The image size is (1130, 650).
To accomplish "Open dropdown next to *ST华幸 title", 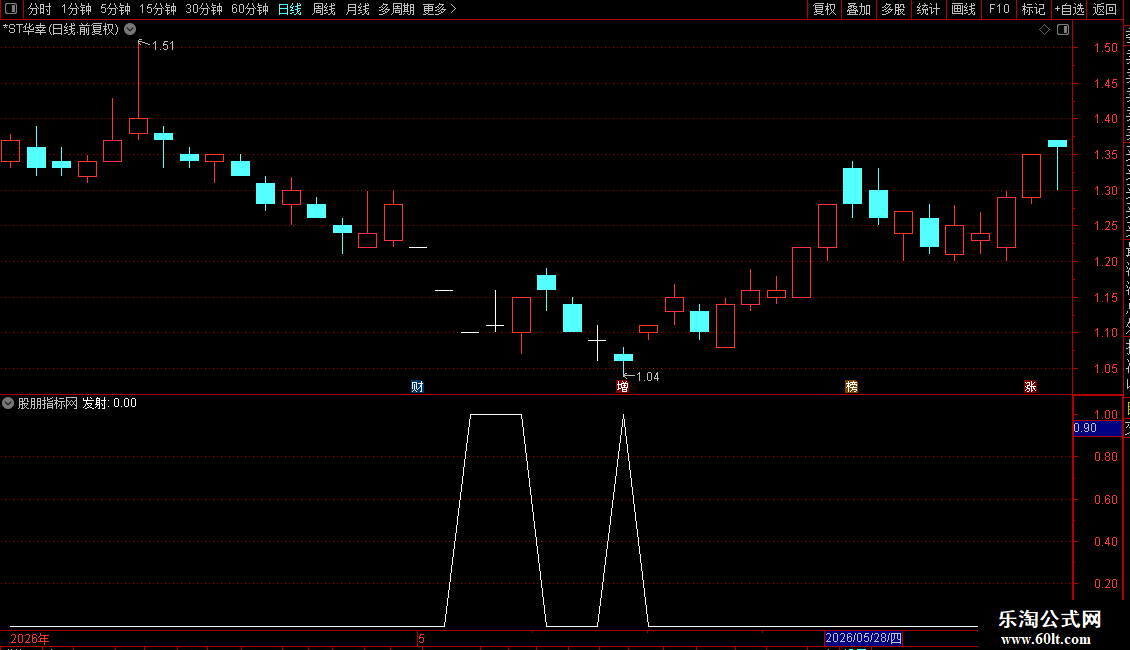I will (x=130, y=29).
